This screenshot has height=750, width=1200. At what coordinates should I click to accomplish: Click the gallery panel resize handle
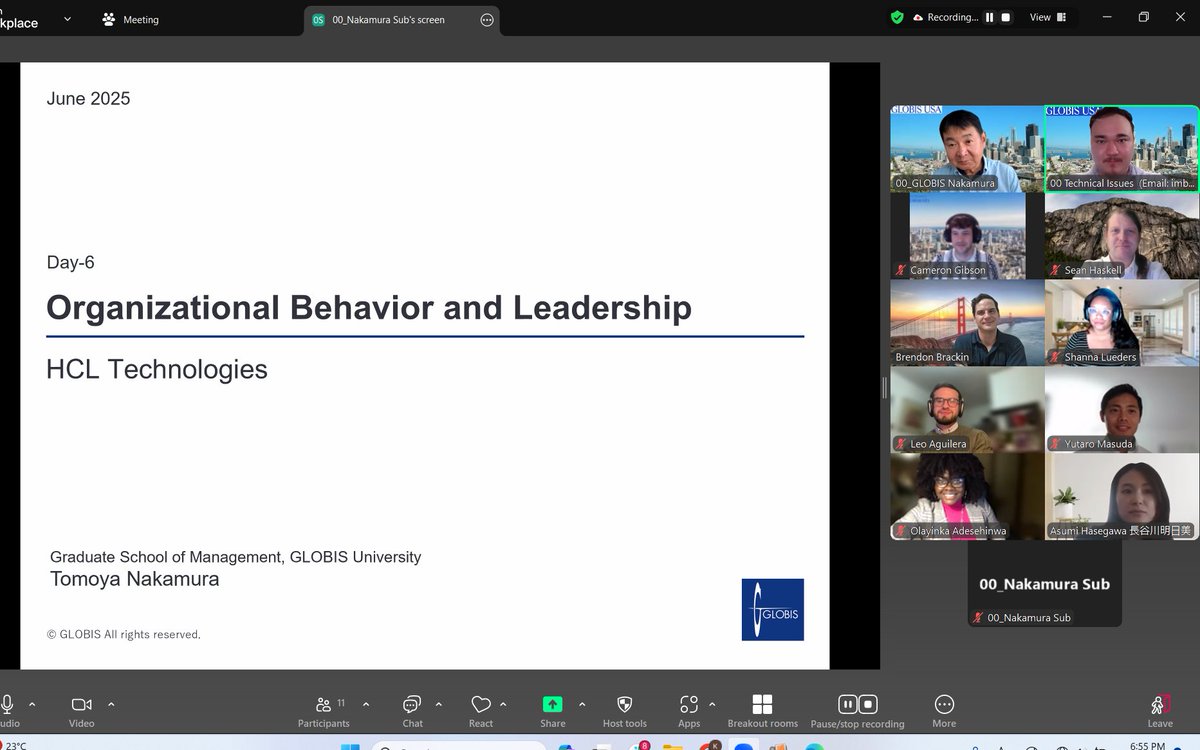[x=884, y=387]
